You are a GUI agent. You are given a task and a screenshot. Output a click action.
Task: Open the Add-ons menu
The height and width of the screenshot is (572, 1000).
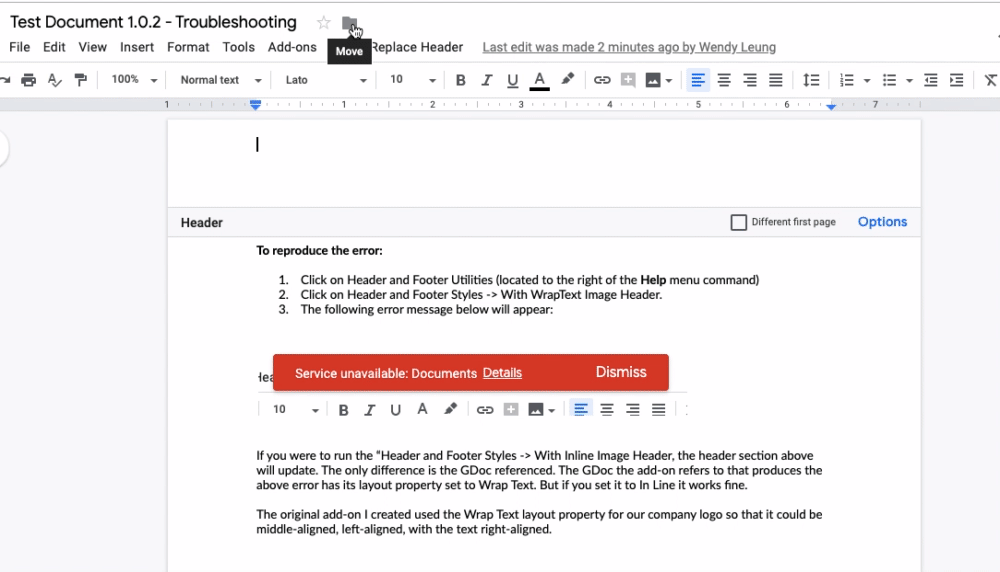click(x=292, y=47)
